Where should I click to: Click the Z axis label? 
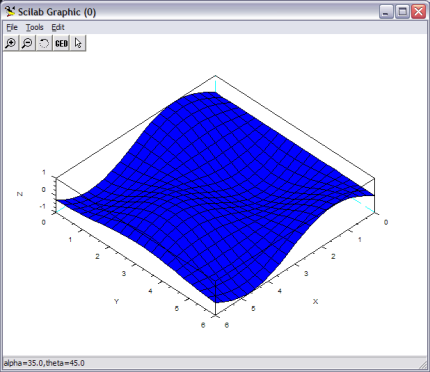(x=20, y=194)
